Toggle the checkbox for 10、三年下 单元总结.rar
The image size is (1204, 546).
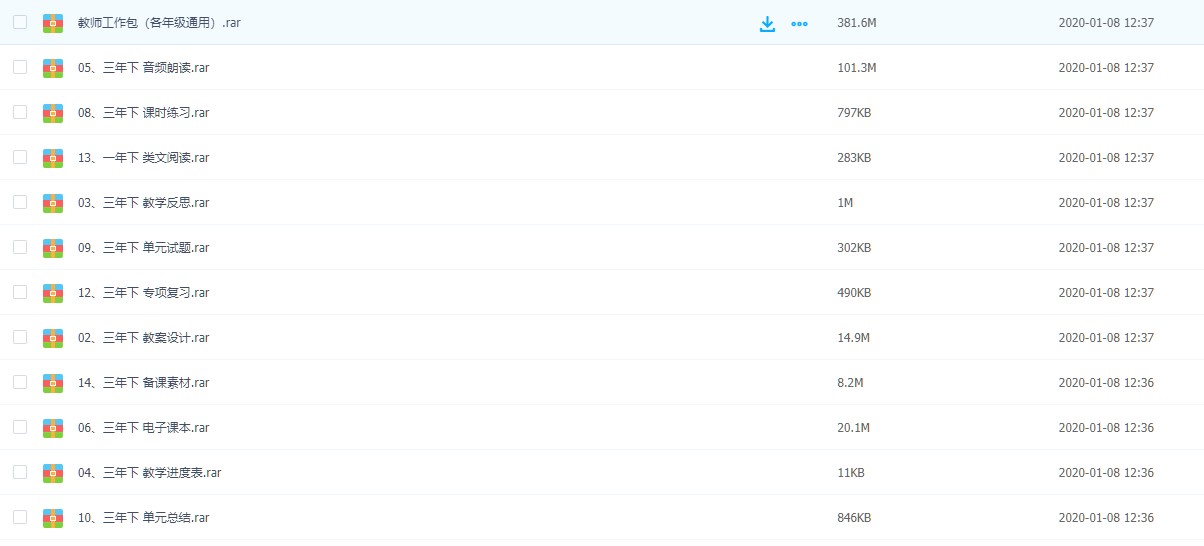(x=20, y=517)
